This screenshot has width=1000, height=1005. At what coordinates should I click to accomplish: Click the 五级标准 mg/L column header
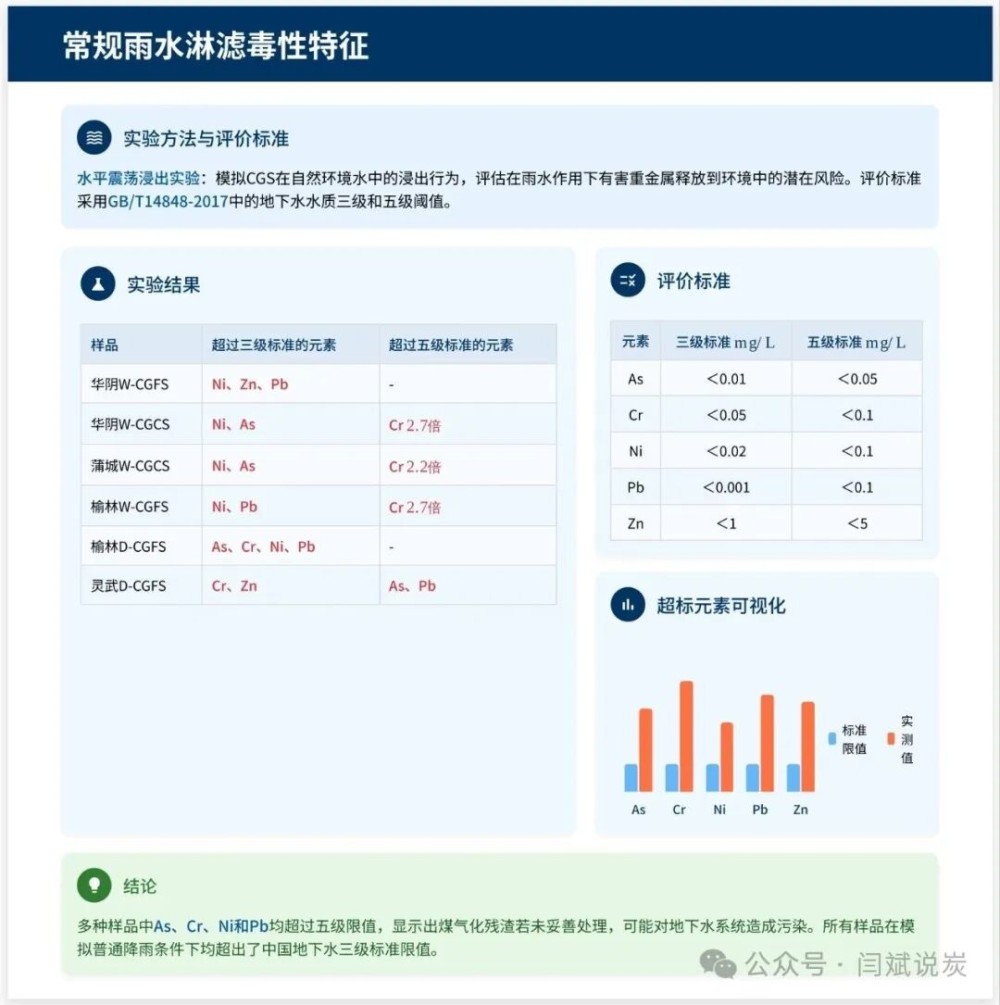pyautogui.click(x=856, y=342)
